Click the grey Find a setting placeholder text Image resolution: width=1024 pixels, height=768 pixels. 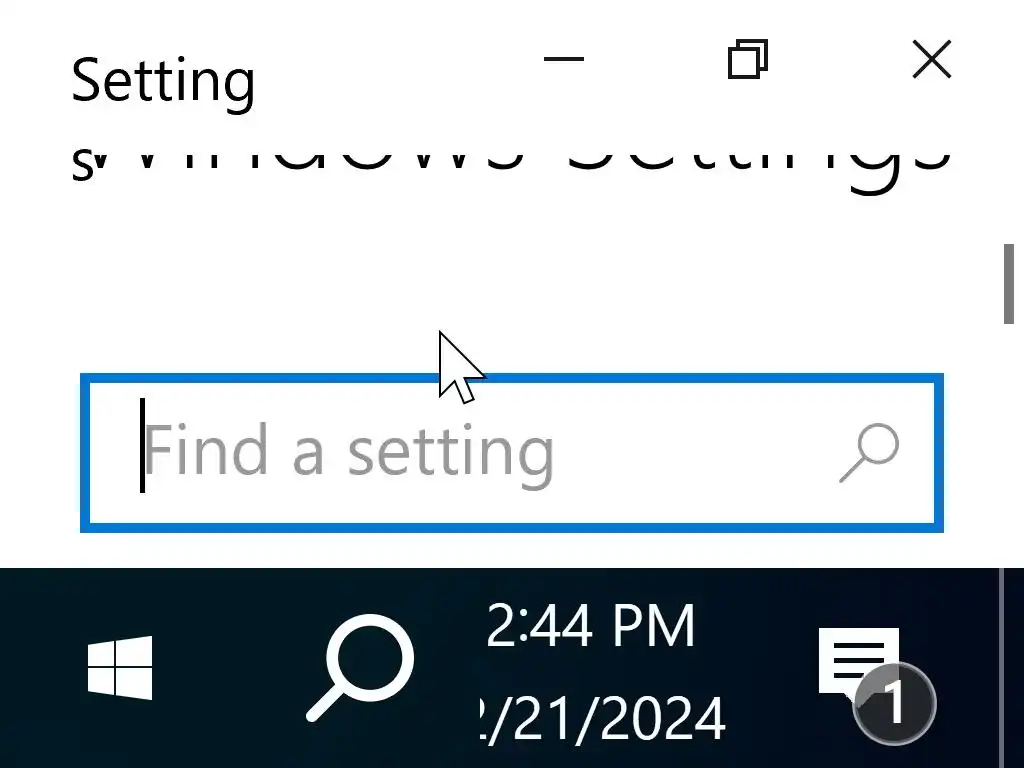click(x=348, y=453)
